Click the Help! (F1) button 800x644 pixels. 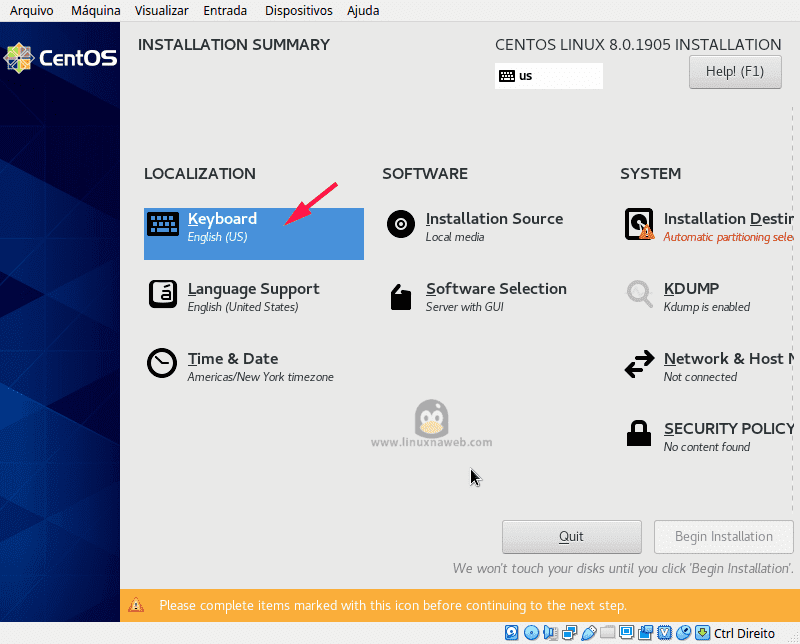click(735, 72)
